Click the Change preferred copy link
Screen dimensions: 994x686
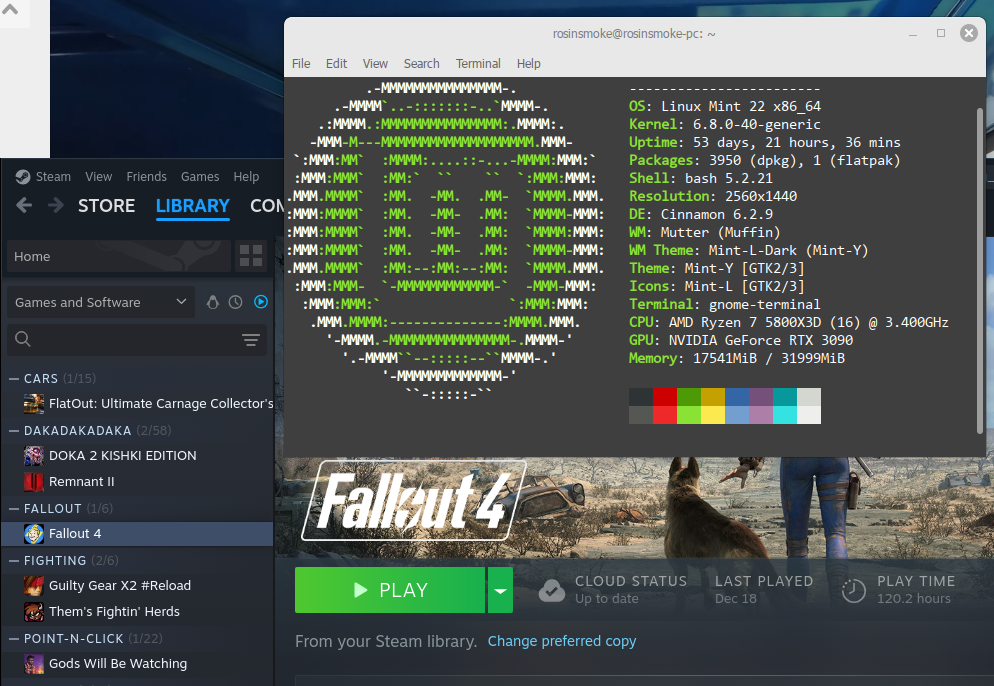(x=561, y=641)
